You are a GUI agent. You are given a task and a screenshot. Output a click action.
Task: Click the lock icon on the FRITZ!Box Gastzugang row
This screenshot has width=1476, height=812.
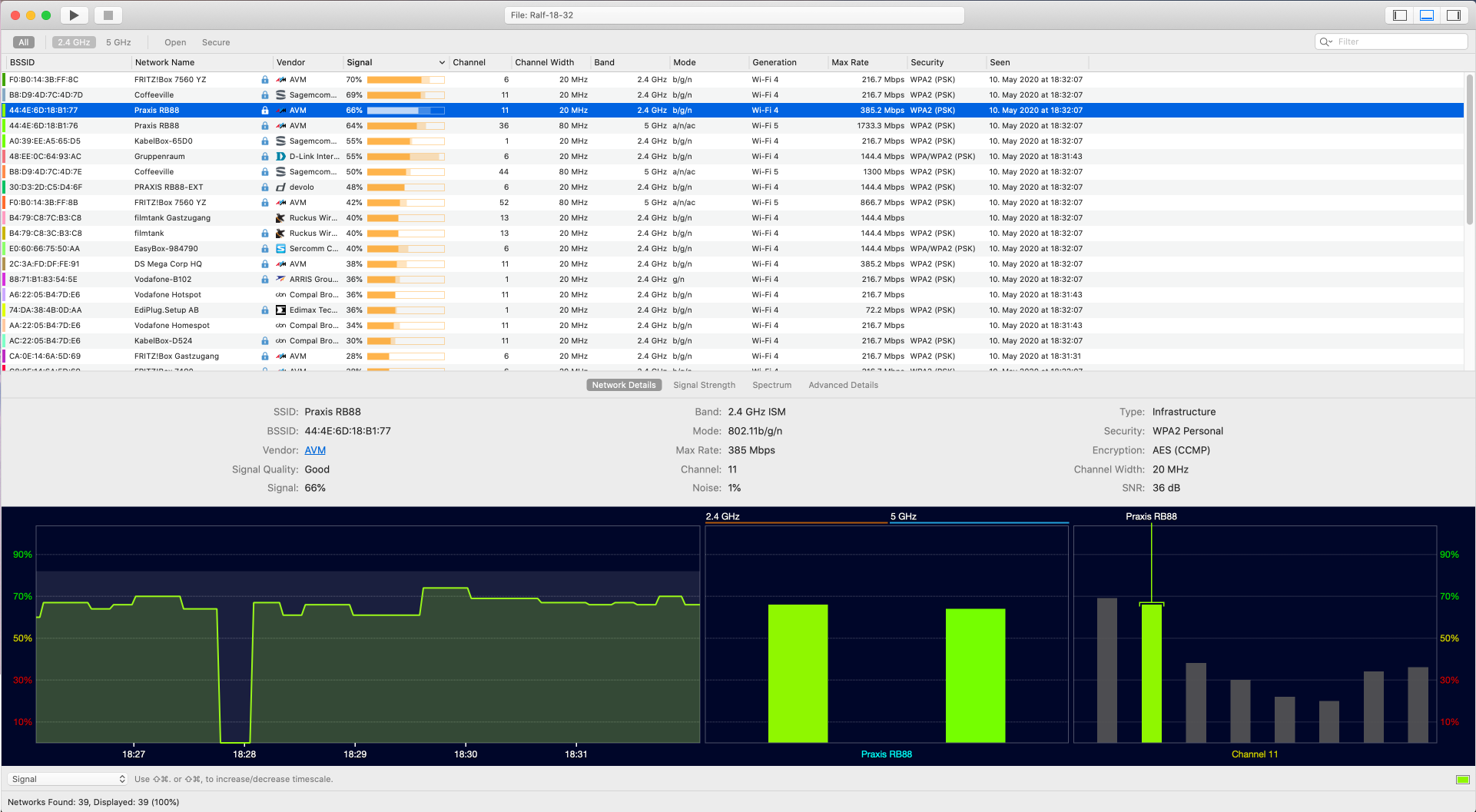click(265, 356)
